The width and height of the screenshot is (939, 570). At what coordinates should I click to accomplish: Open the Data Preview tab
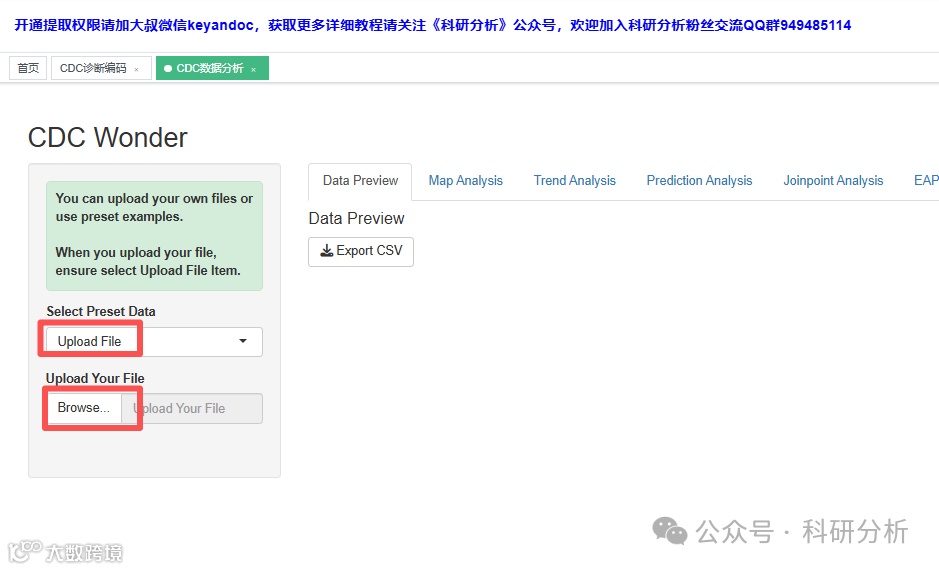click(x=360, y=181)
